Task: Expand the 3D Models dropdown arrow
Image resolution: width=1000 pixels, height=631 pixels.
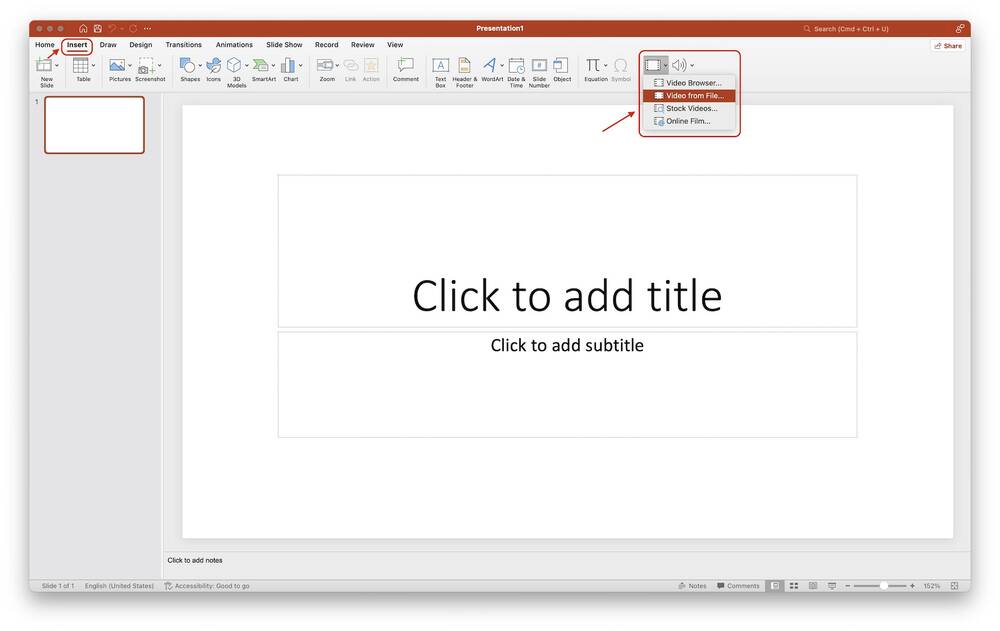Action: 247,65
